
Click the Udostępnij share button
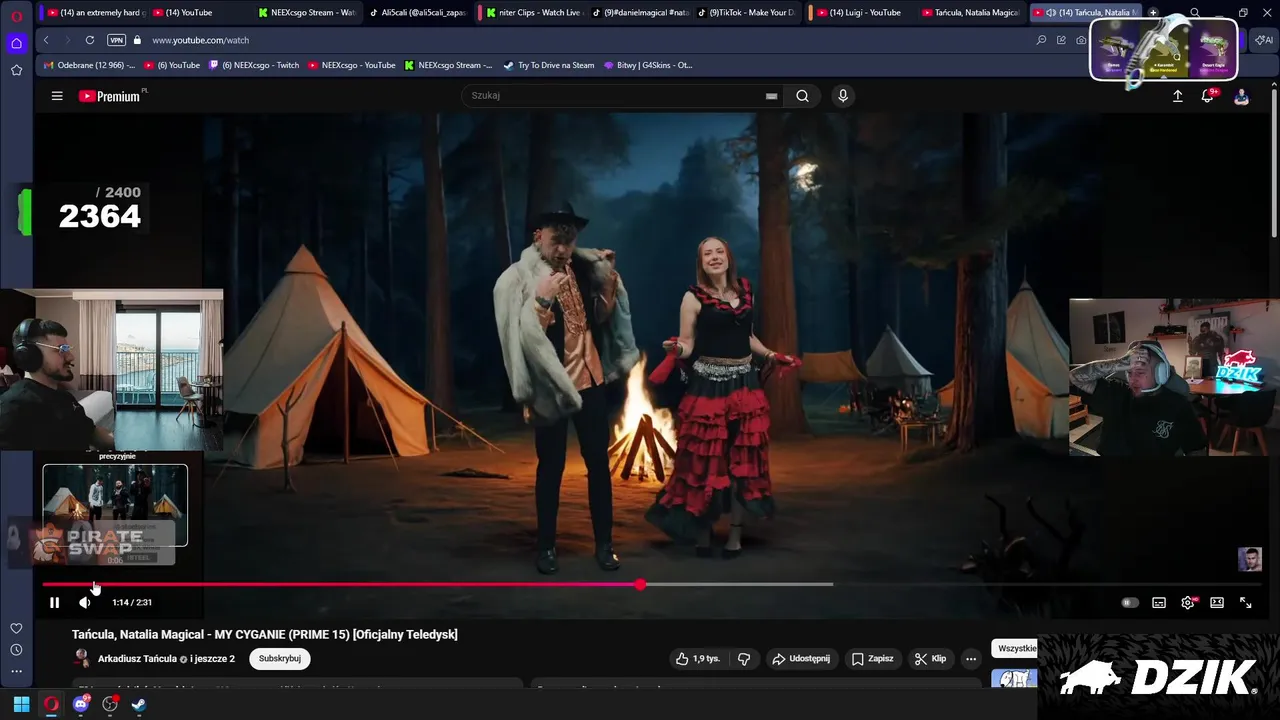point(801,659)
